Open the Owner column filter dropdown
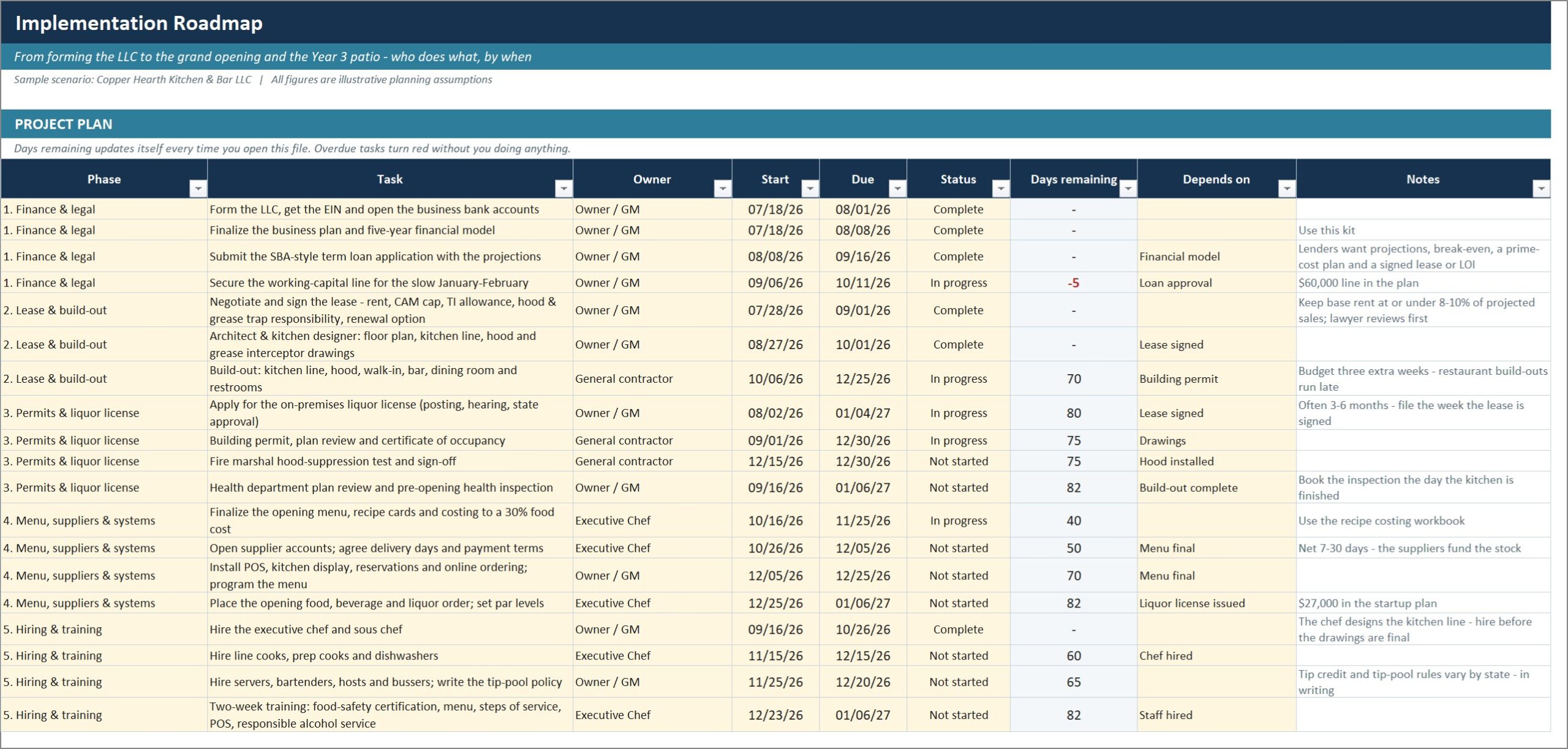This screenshot has height=749, width=1568. click(723, 189)
